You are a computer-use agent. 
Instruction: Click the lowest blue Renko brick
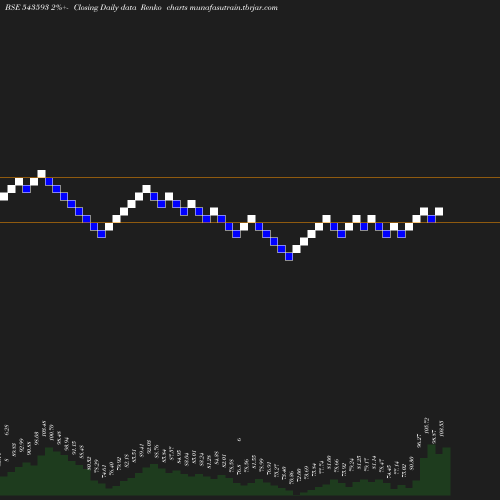[289, 256]
